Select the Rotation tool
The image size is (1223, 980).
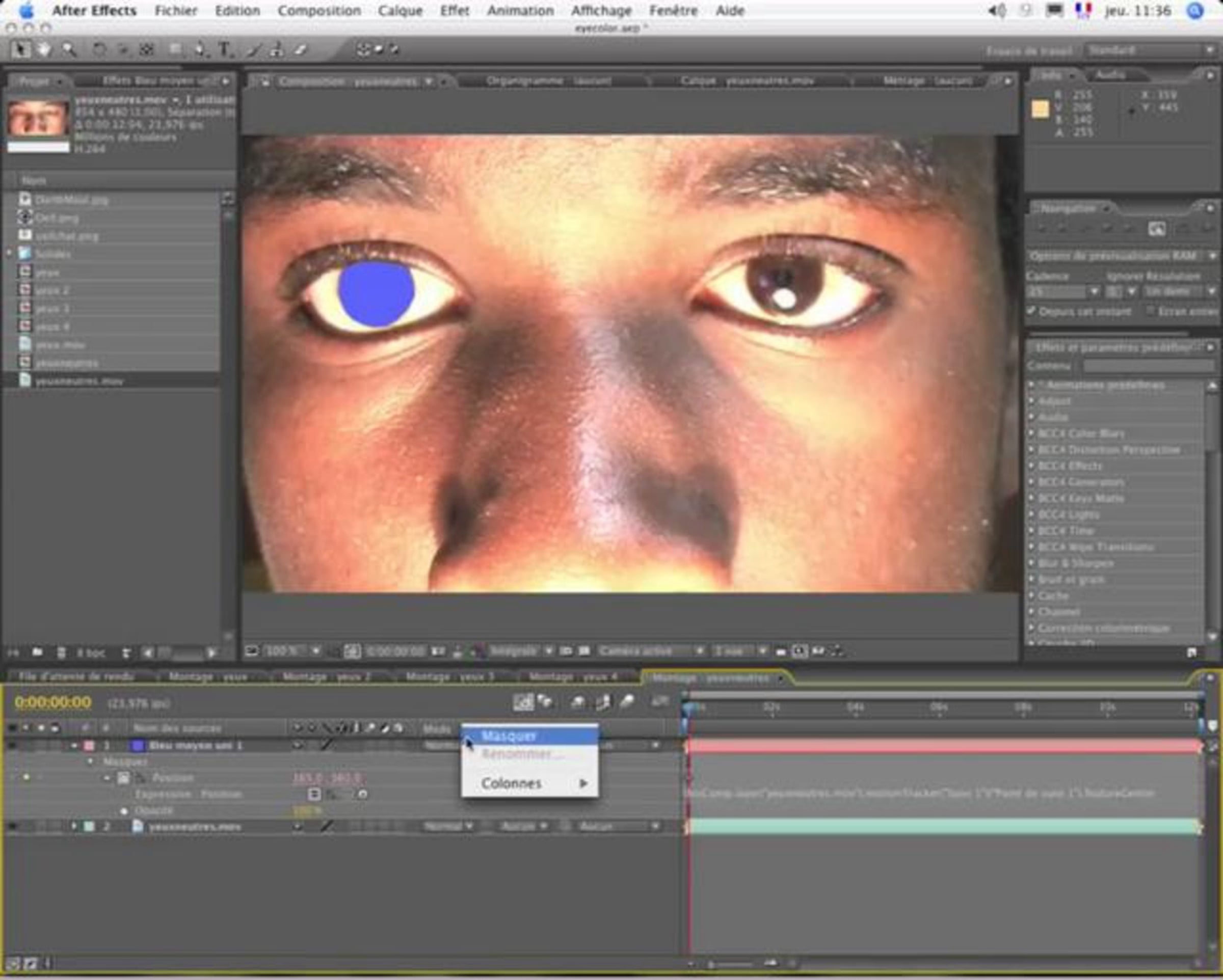[x=99, y=50]
